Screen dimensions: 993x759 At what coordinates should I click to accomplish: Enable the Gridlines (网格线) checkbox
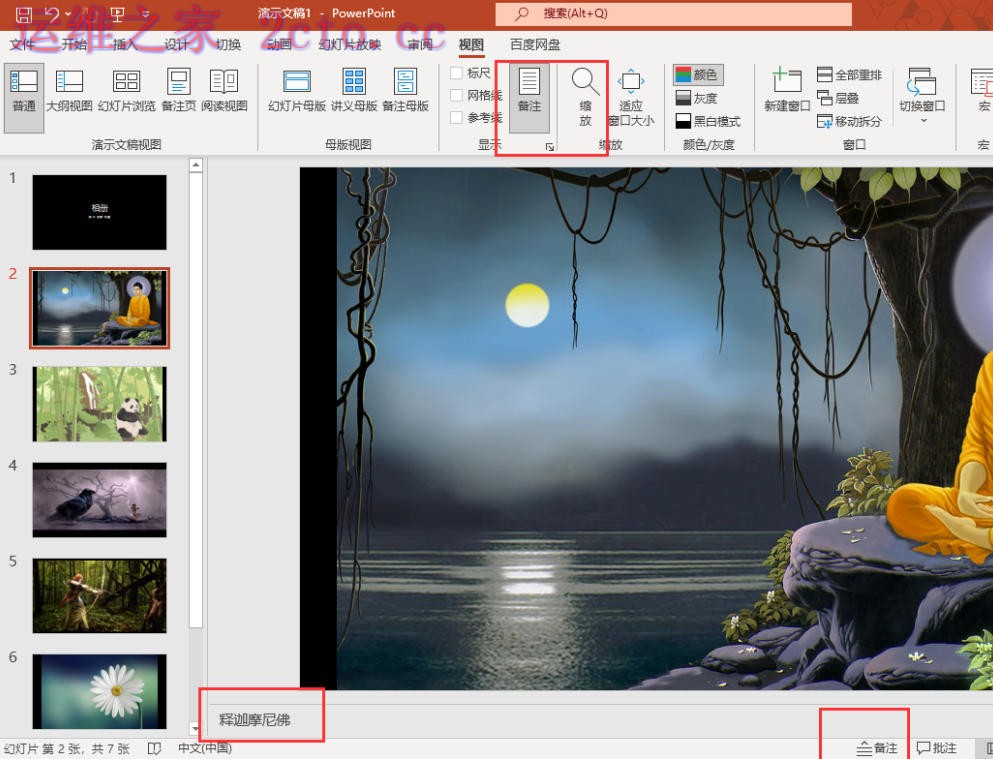click(456, 95)
